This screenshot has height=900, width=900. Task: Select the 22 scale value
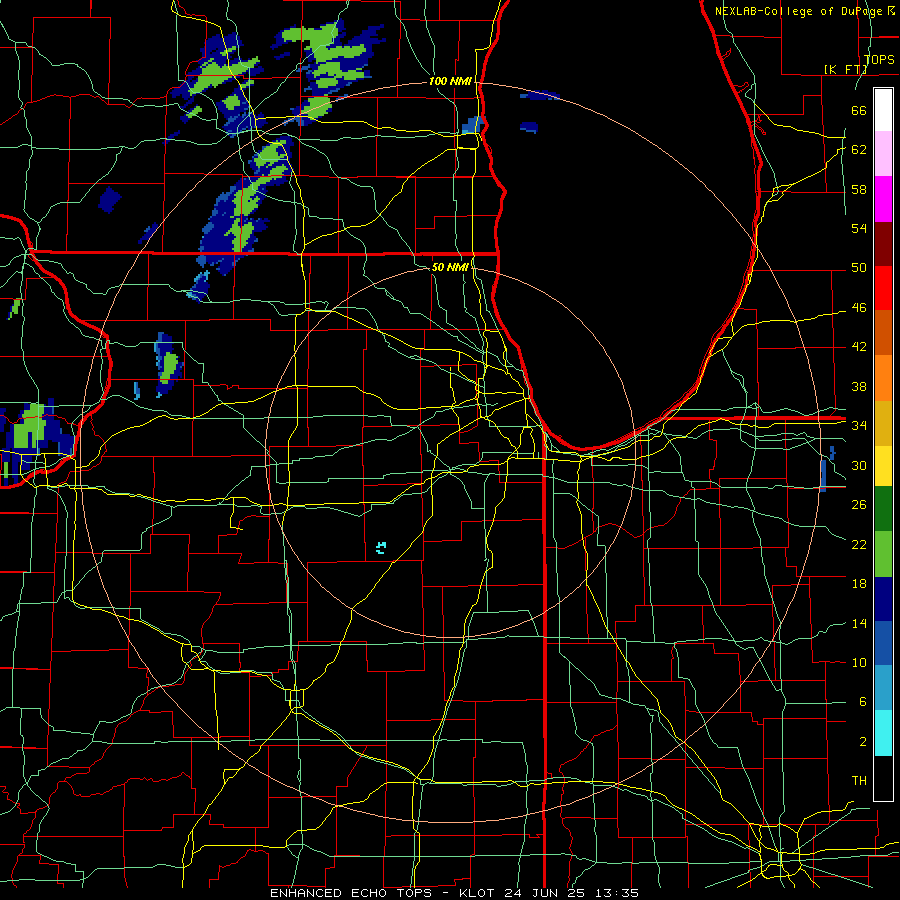859,544
